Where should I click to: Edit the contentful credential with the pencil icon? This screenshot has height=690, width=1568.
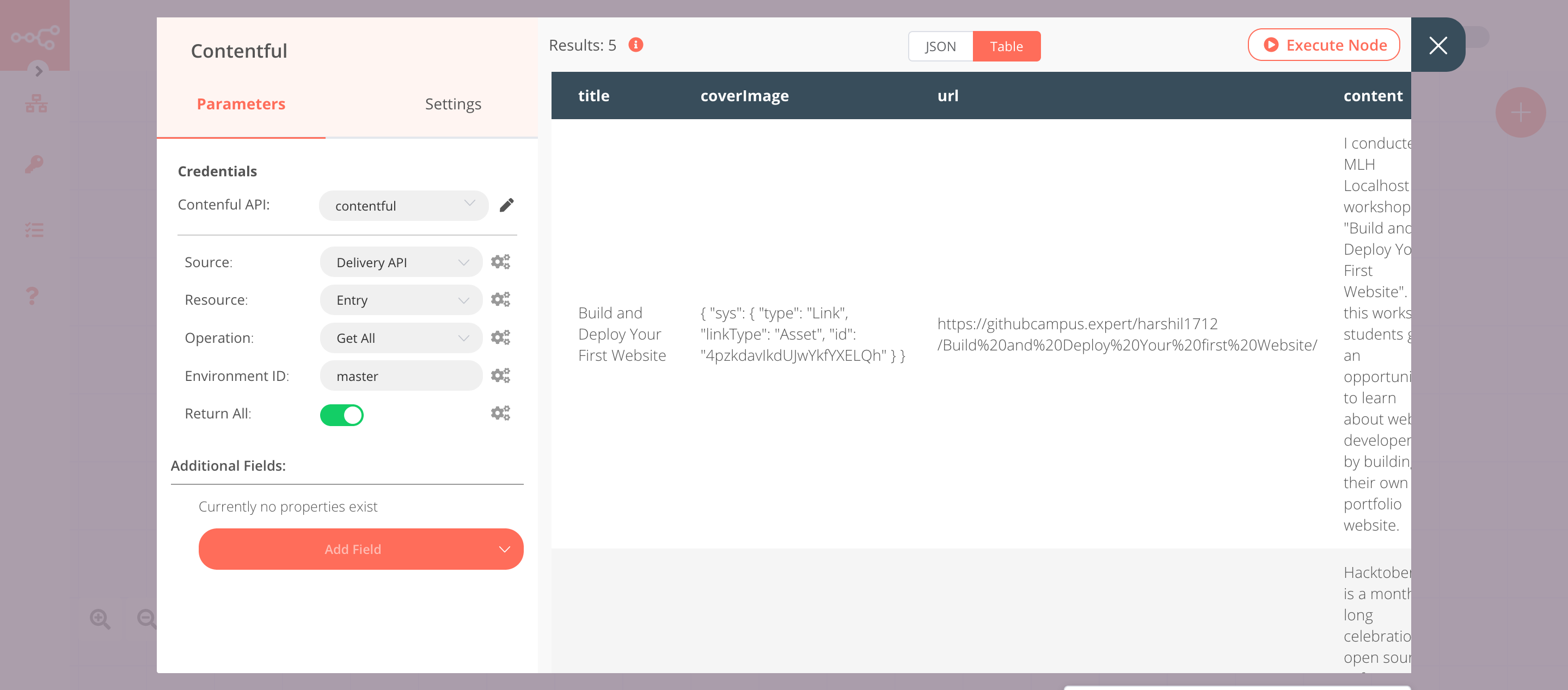pos(507,205)
